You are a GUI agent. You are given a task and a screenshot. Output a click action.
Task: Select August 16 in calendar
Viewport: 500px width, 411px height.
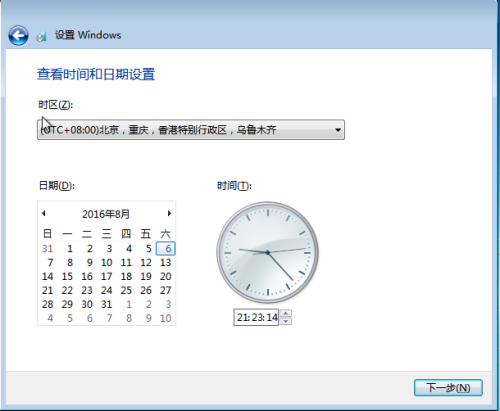coord(87,276)
